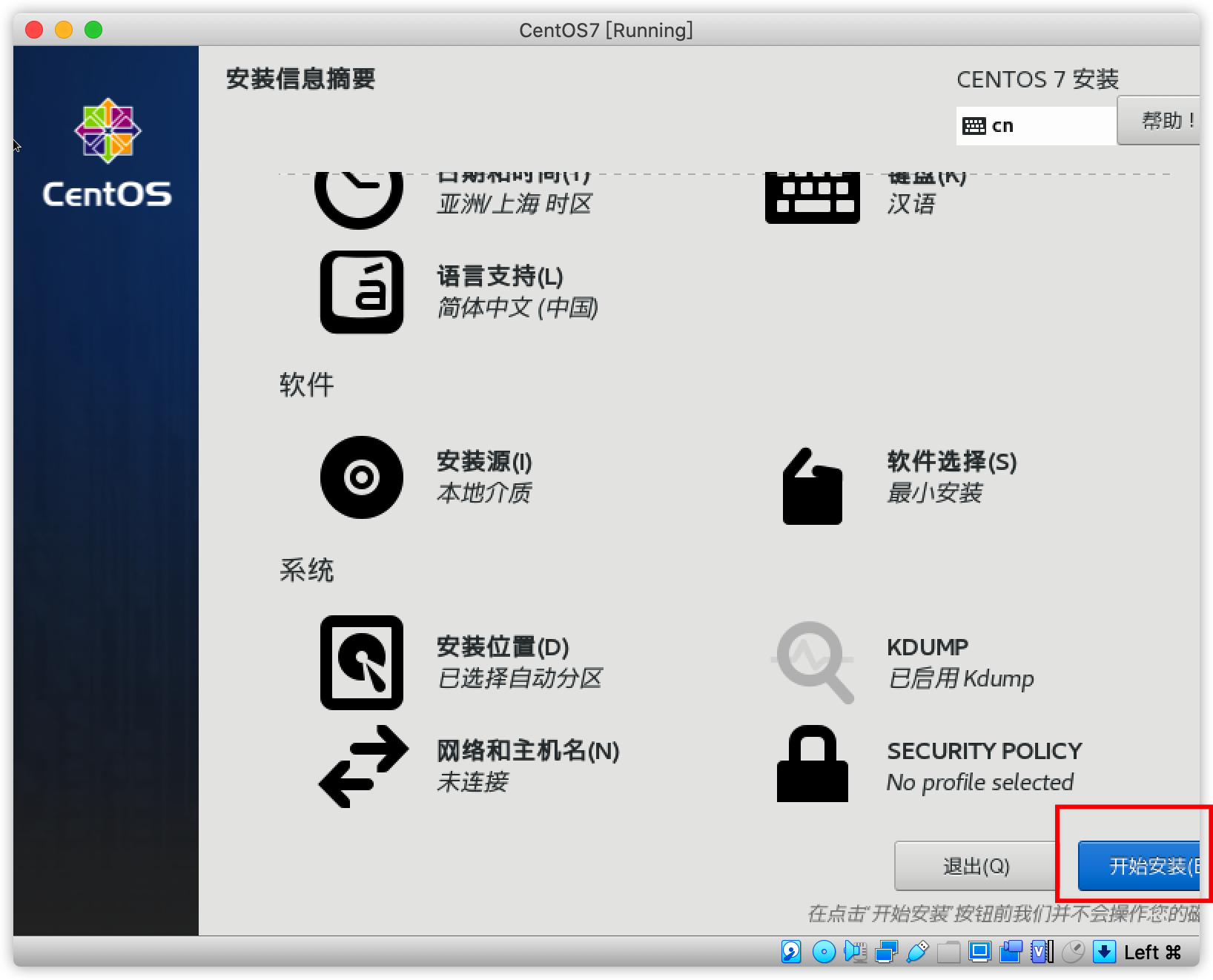Image resolution: width=1213 pixels, height=980 pixels.
Task: Click the No profile selected status text
Action: pos(980,782)
